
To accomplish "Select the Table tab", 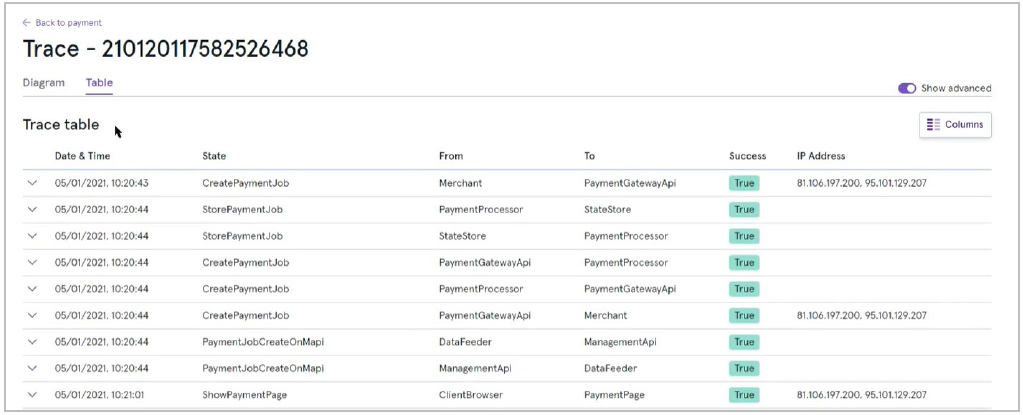I will point(99,83).
